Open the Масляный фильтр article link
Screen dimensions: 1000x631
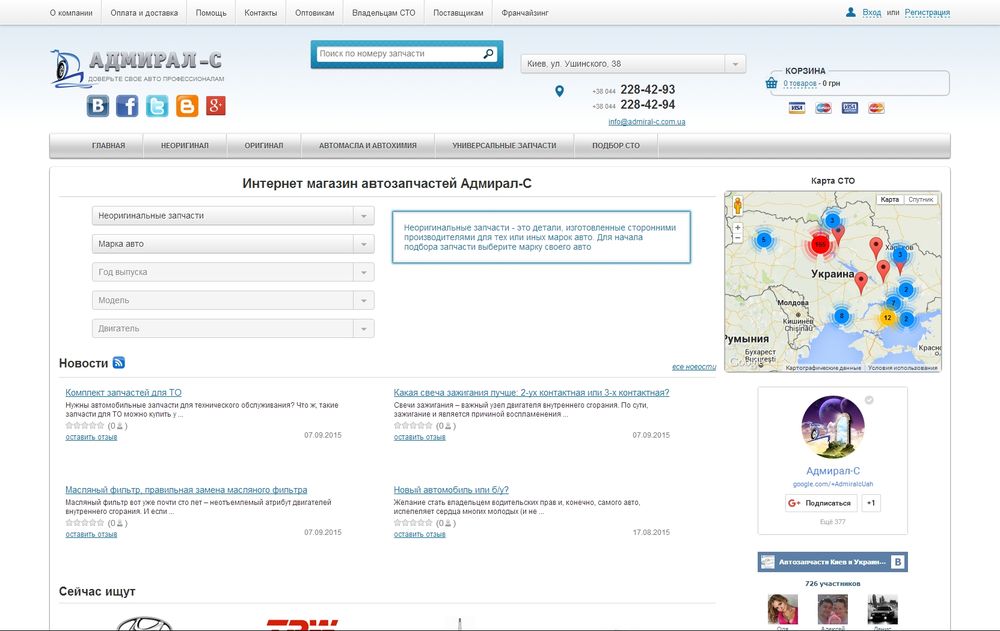click(186, 490)
